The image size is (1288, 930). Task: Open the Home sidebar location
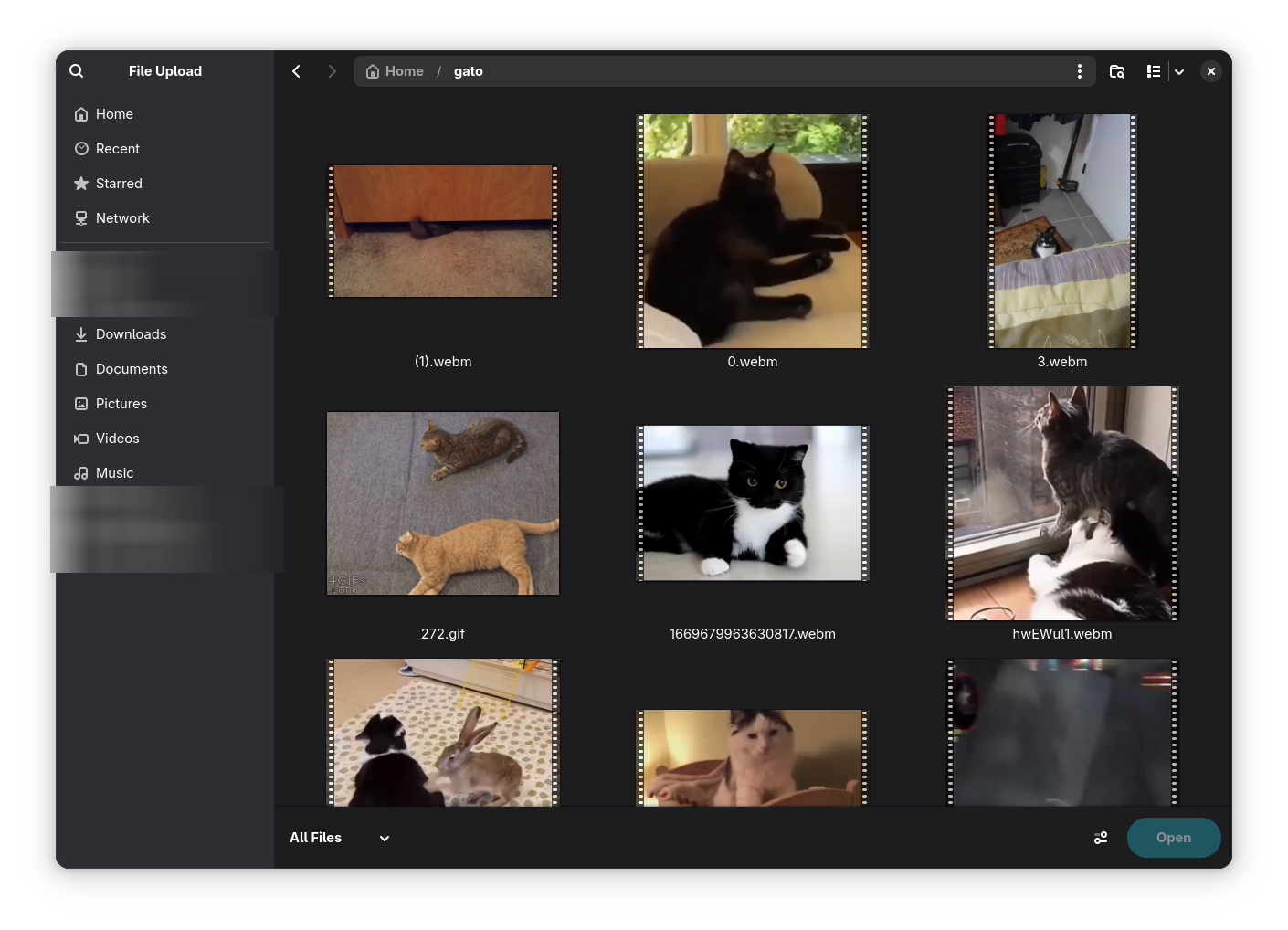[x=164, y=114]
